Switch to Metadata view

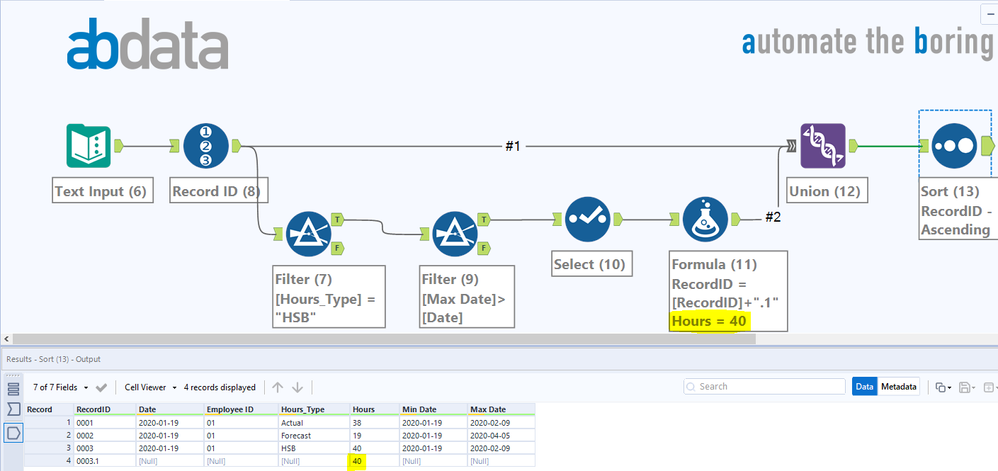pyautogui.click(x=898, y=386)
